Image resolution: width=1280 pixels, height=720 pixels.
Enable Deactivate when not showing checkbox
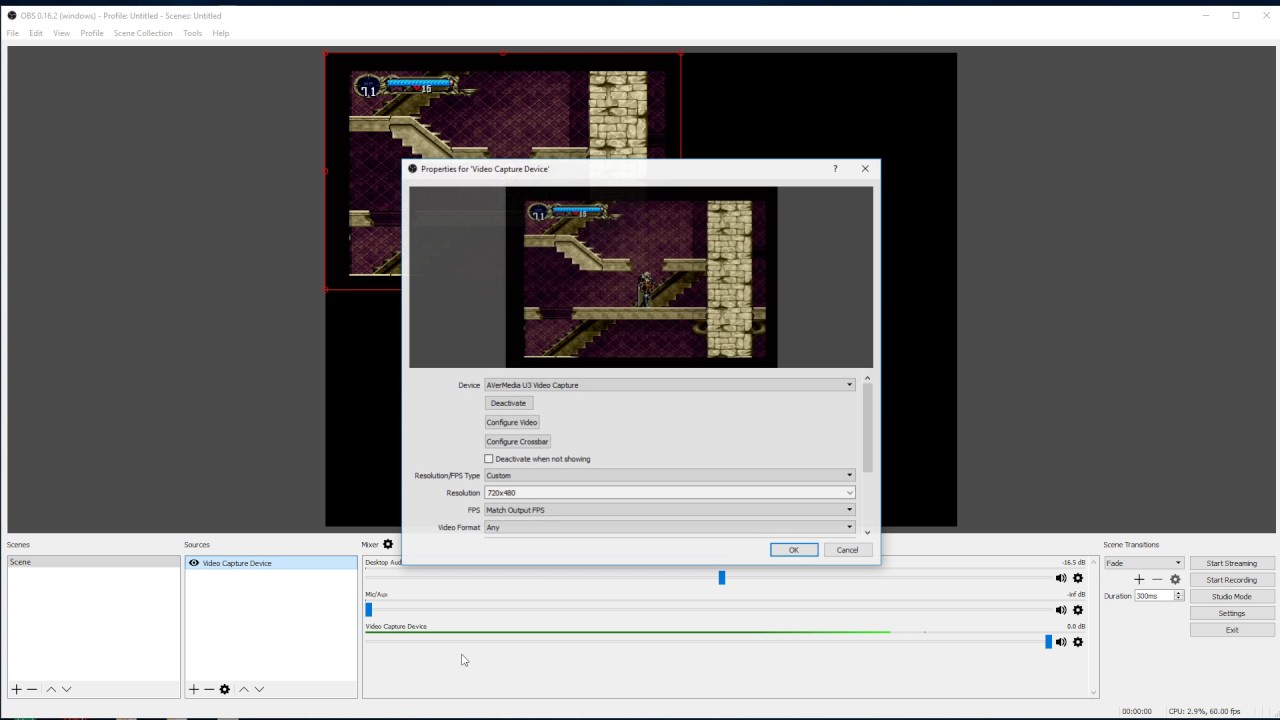[489, 459]
